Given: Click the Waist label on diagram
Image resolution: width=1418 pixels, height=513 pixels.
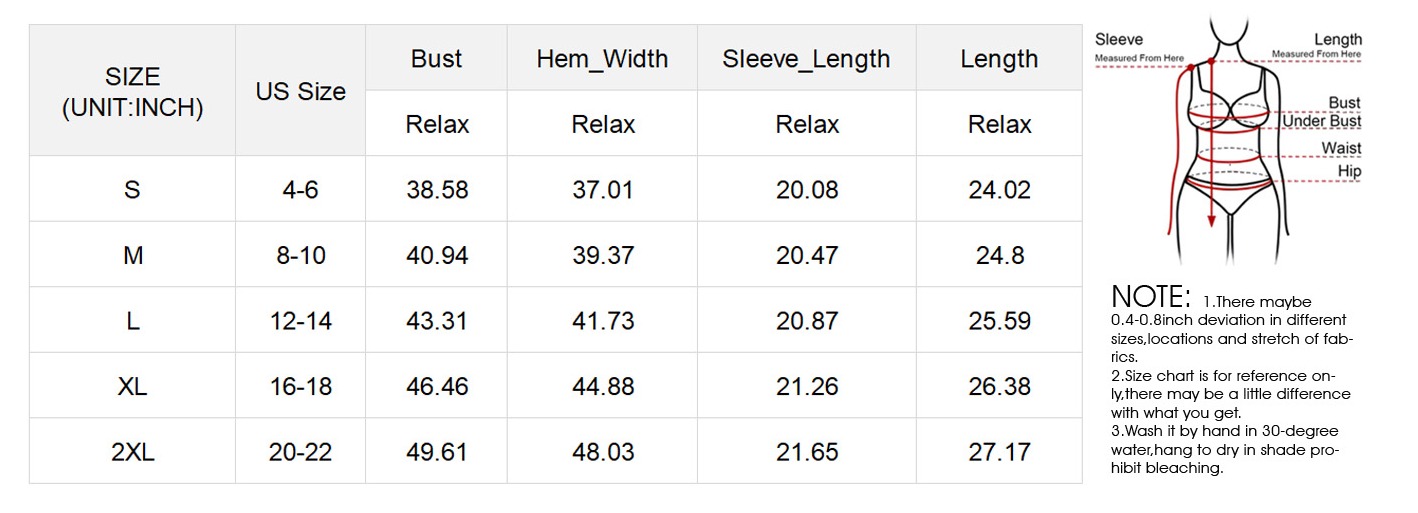Looking at the screenshot, I should point(1341,148).
